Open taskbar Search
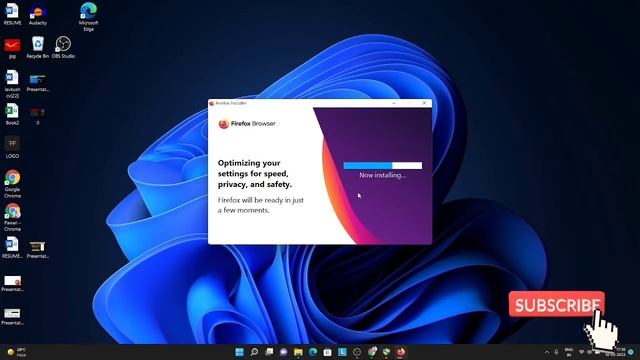The image size is (640, 360). click(254, 352)
